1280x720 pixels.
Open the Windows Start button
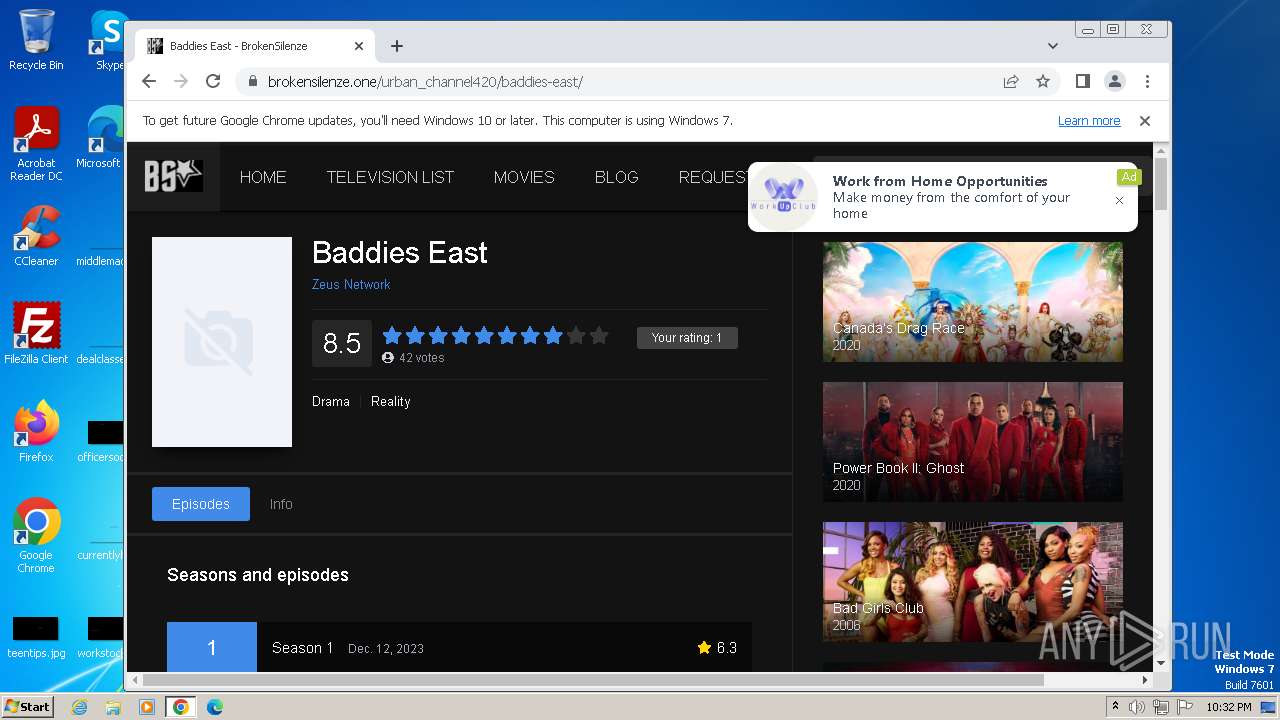pyautogui.click(x=28, y=707)
